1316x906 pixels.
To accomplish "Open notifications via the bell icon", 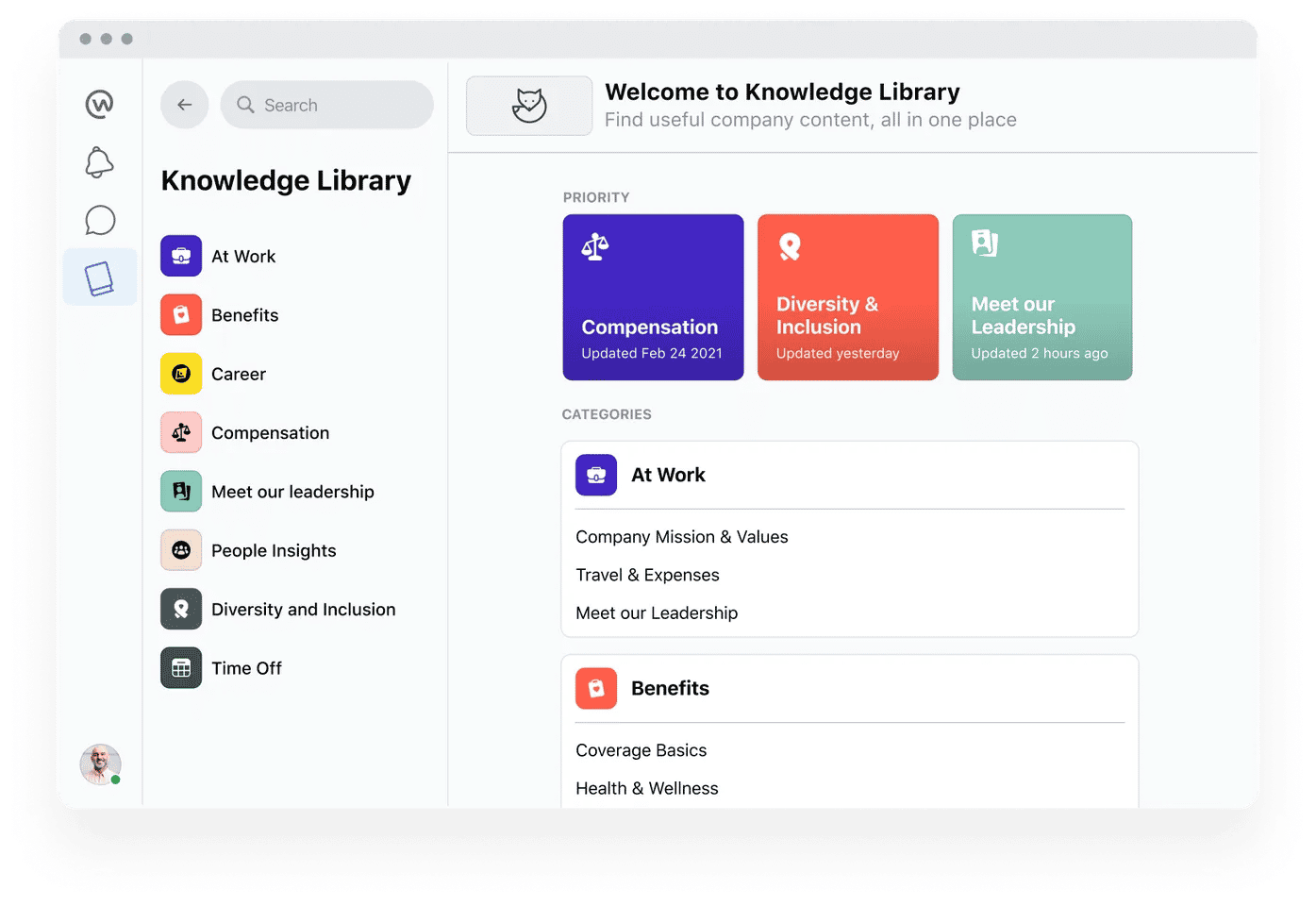I will click(100, 162).
